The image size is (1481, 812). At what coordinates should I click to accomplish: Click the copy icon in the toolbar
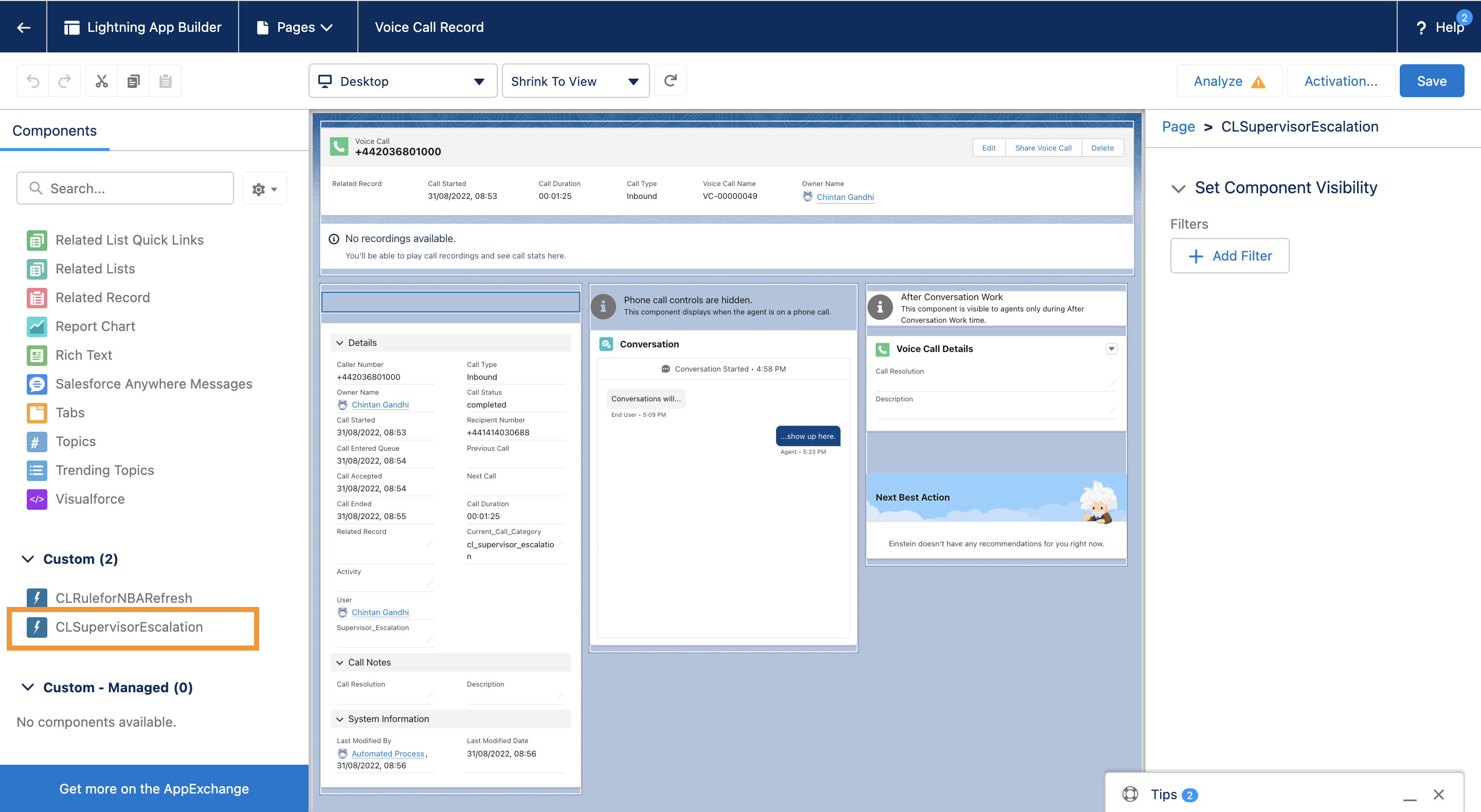point(133,81)
